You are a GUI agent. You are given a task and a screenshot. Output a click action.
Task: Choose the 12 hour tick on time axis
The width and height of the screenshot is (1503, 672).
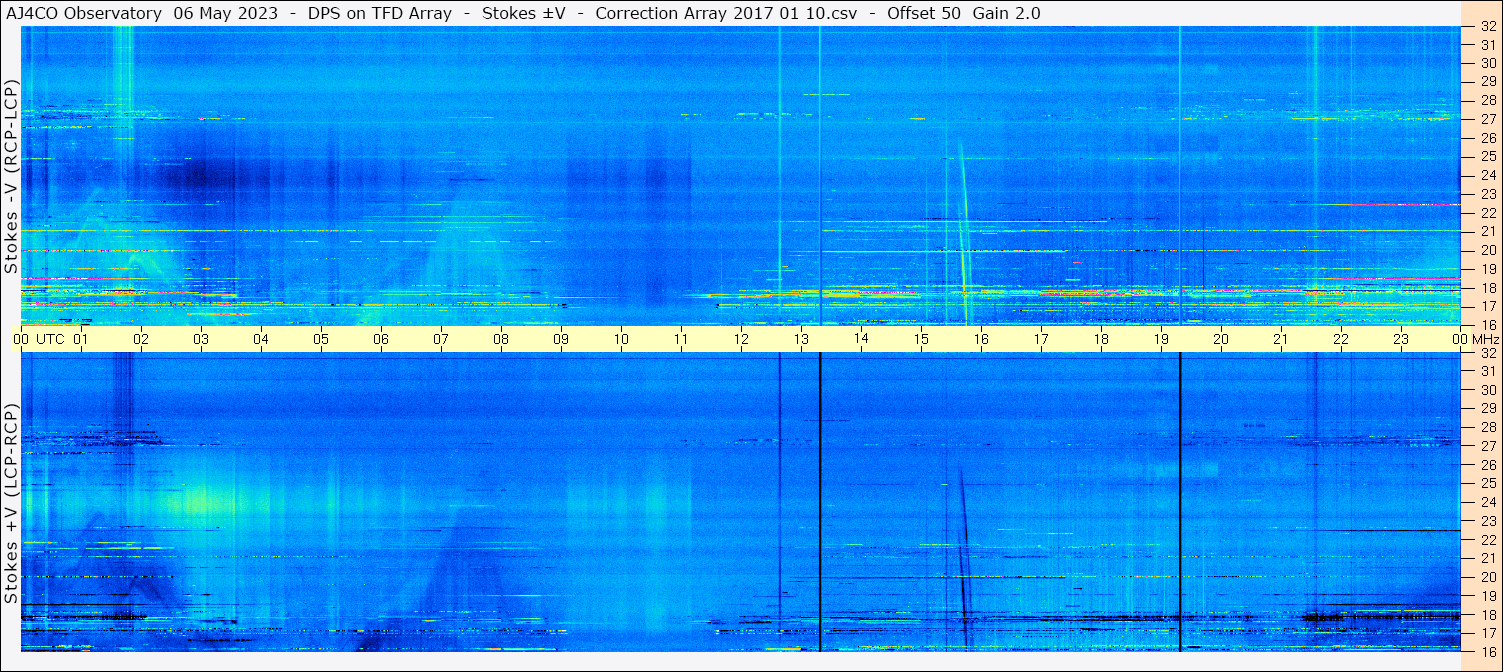click(x=741, y=339)
